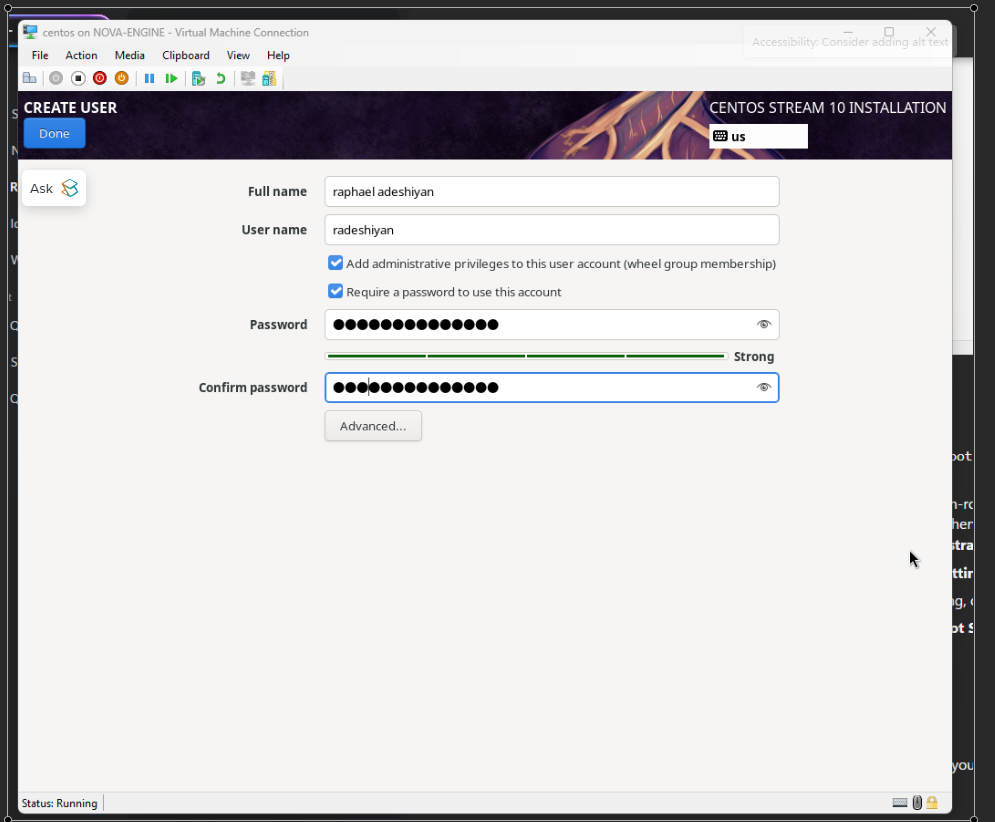
Task: Click the orange Save state icon
Action: (x=122, y=78)
